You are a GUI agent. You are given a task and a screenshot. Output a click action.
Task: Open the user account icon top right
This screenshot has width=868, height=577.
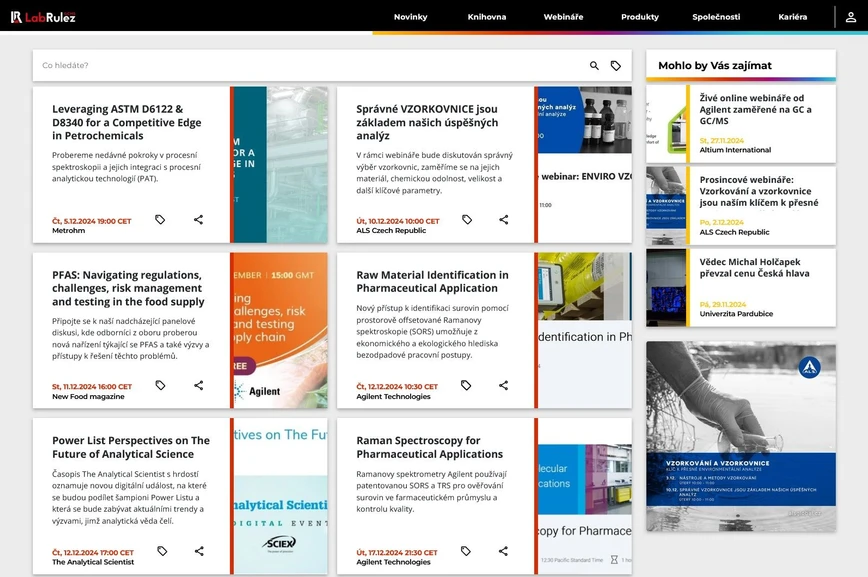tap(849, 17)
